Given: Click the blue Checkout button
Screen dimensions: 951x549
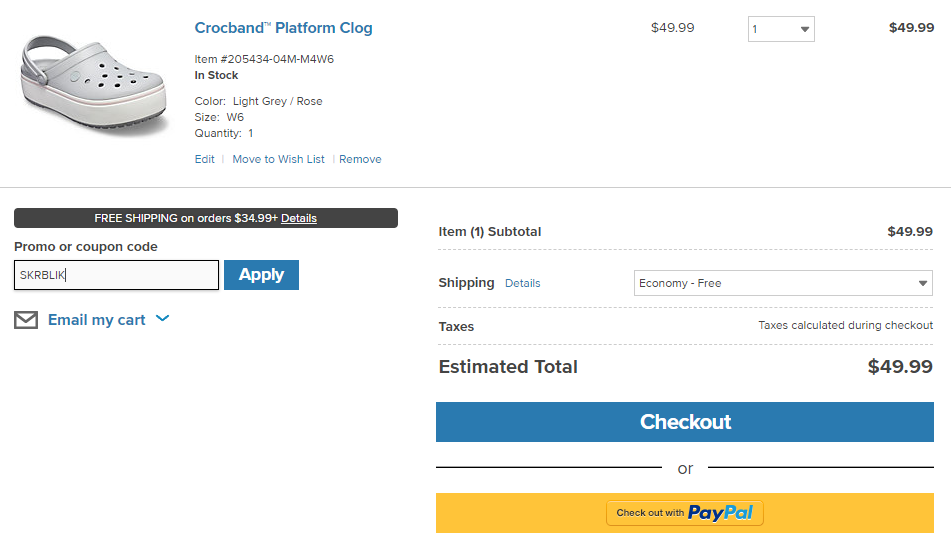Looking at the screenshot, I should coord(685,422).
